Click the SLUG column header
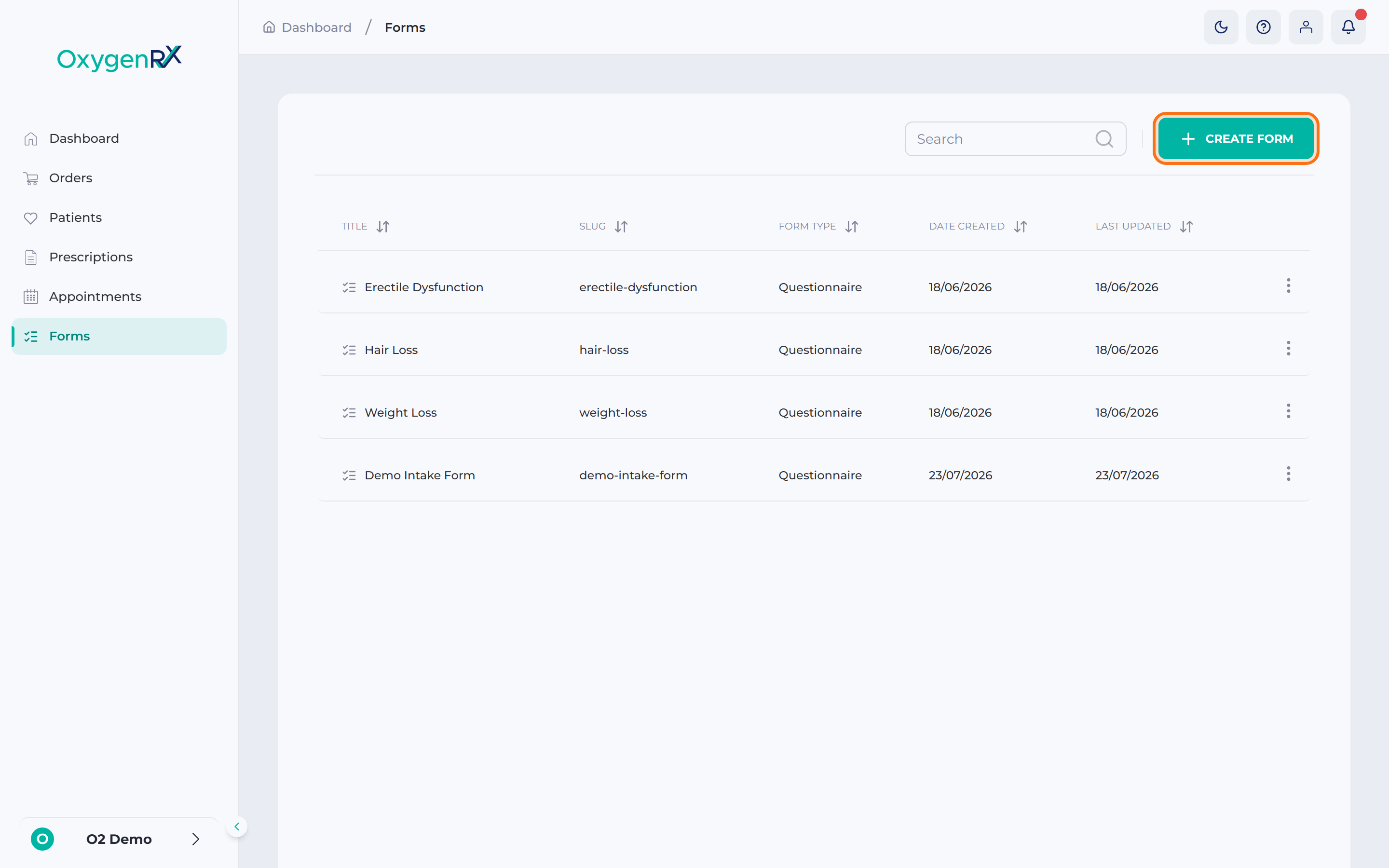 pos(592,226)
